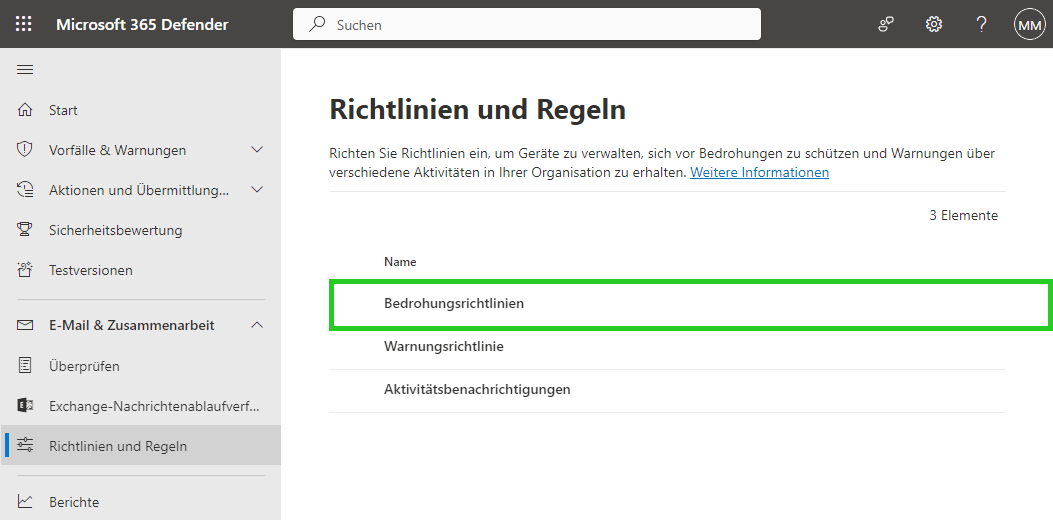Screen dimensions: 1053x520
Task: Expand Aktionen und Übermittlung chevron
Action: click(x=257, y=190)
